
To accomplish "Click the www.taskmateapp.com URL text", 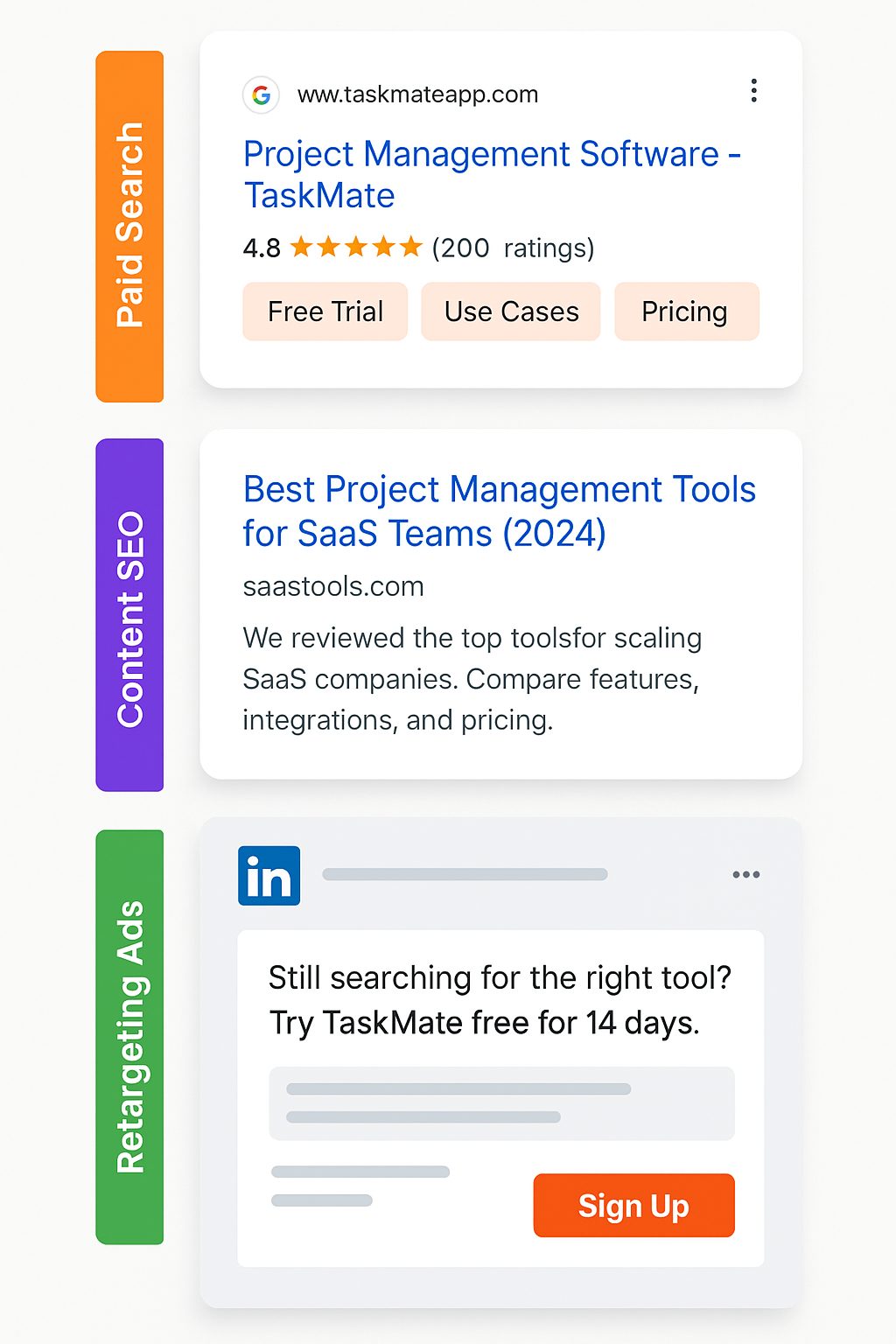I will point(418,94).
